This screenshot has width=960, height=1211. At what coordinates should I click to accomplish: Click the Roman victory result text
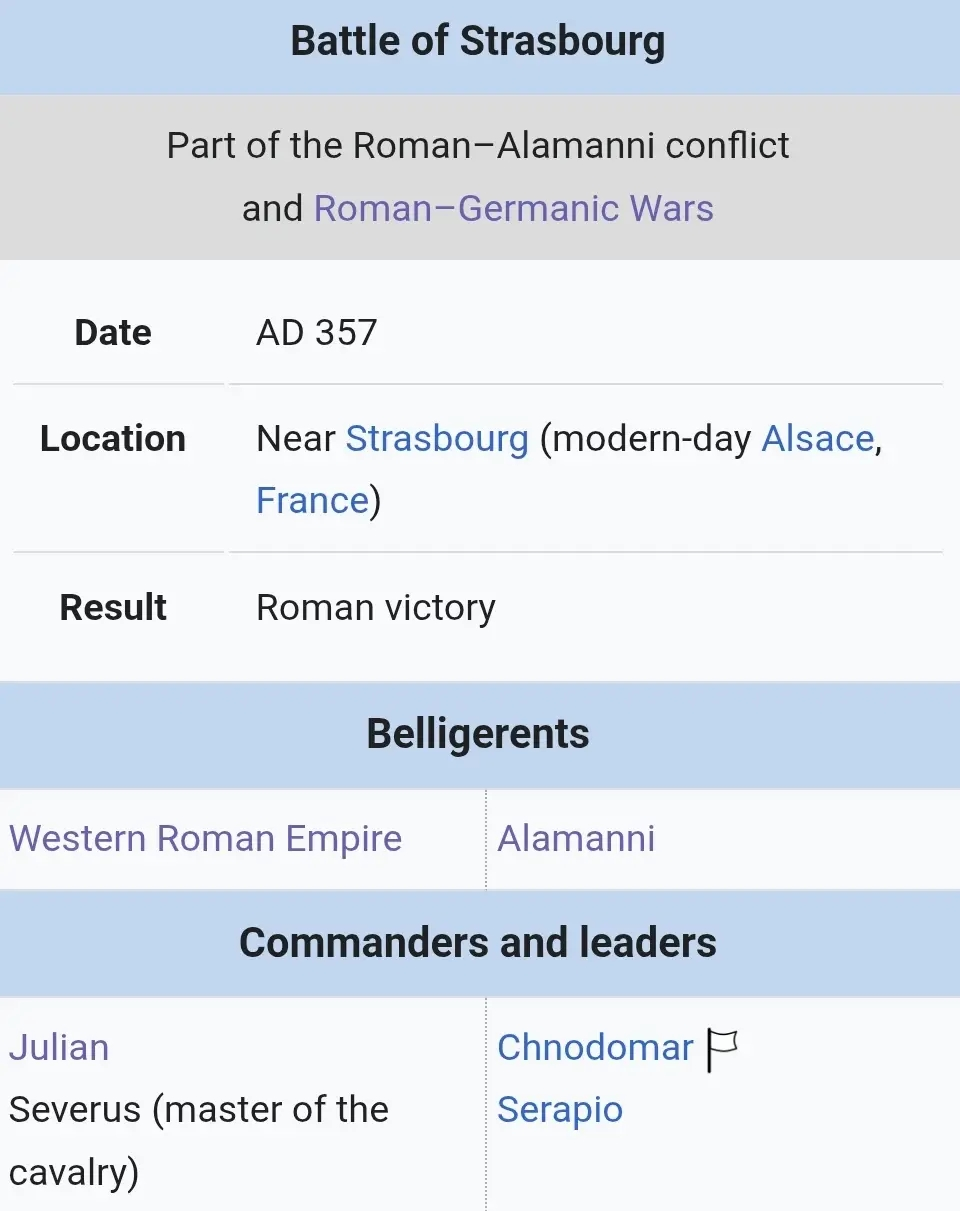click(375, 608)
